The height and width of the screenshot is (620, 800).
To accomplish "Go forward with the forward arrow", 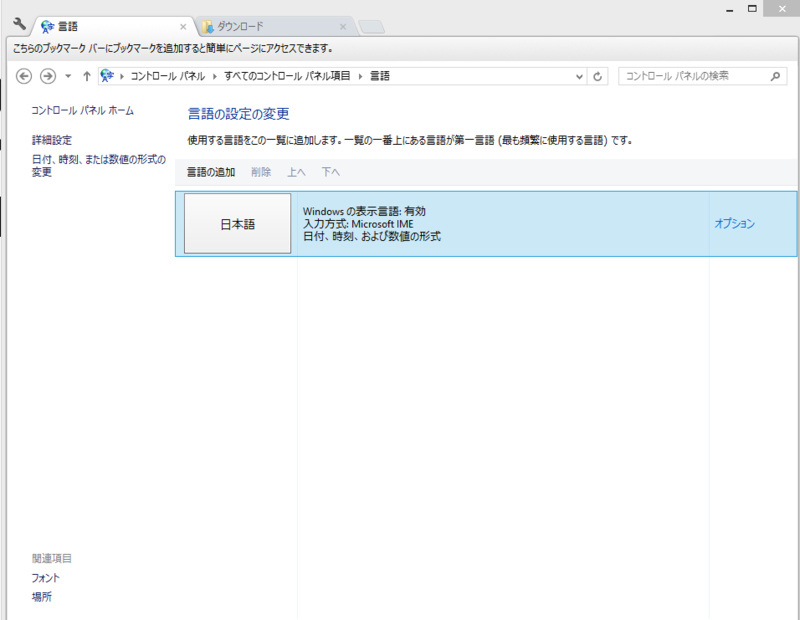I will [48, 76].
